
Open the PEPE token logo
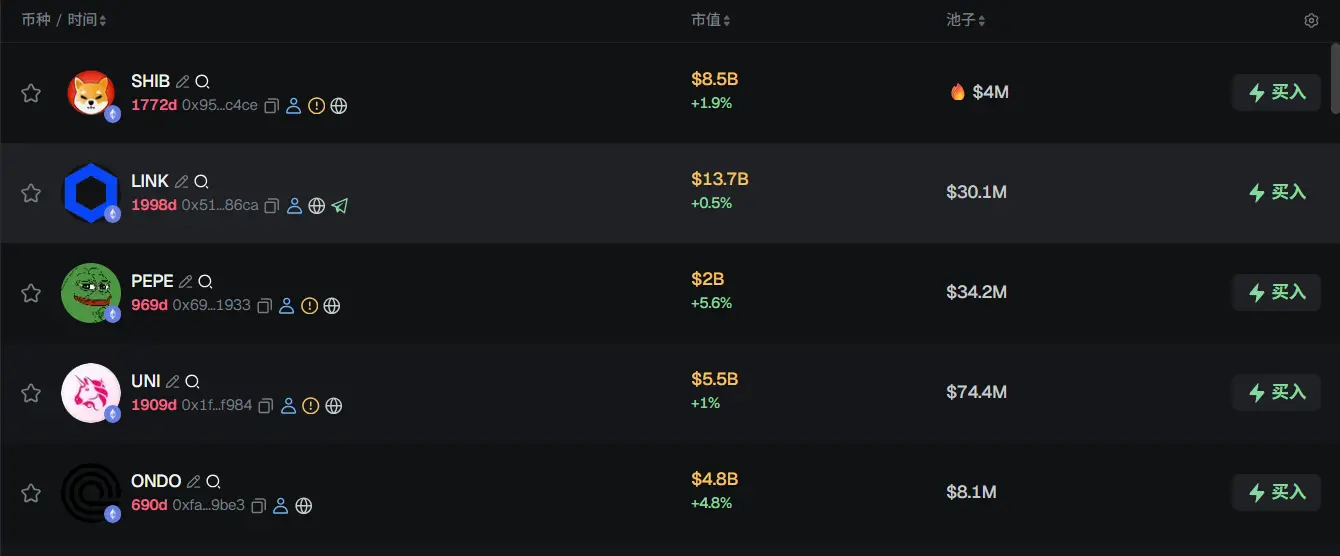(x=90, y=293)
